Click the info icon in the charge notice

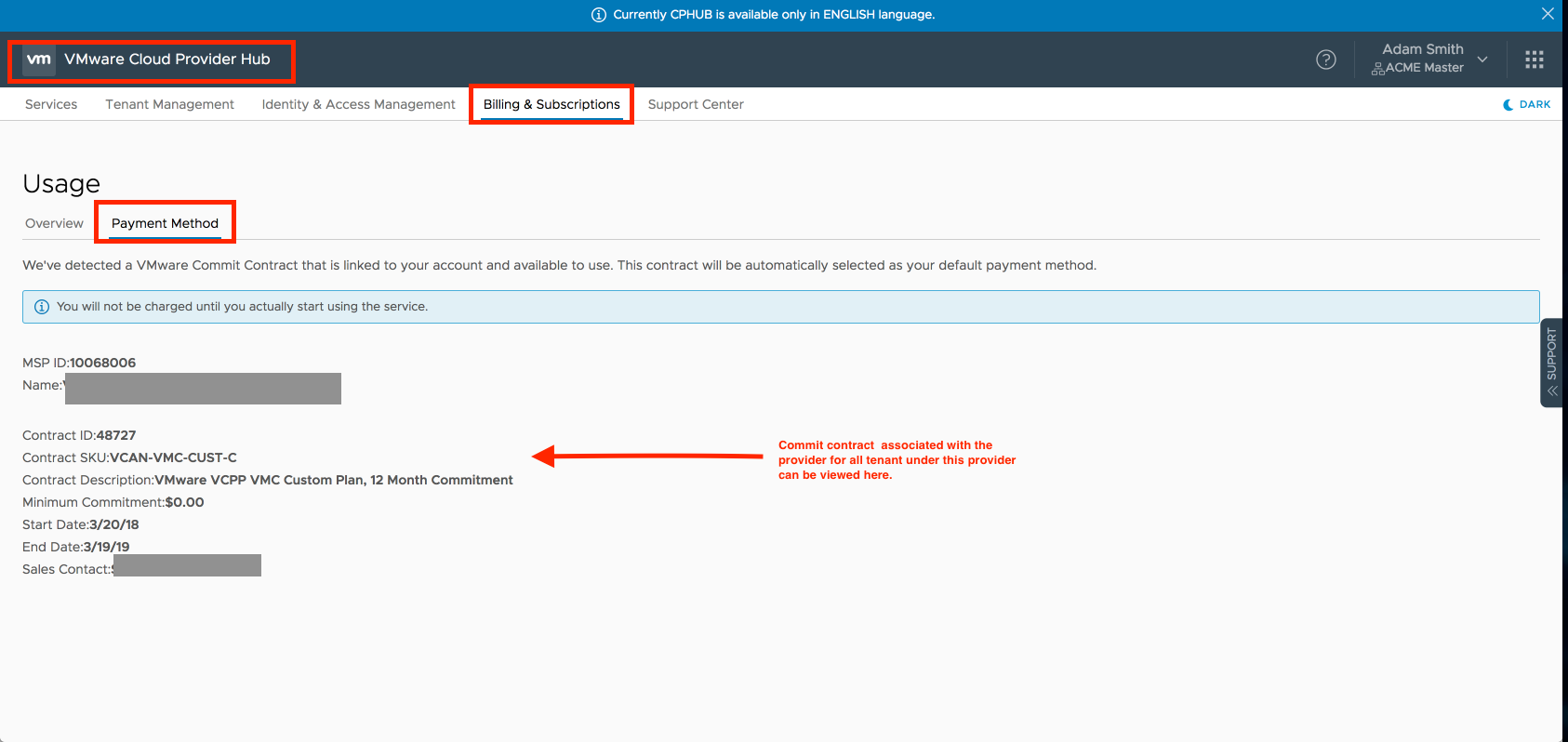point(42,307)
